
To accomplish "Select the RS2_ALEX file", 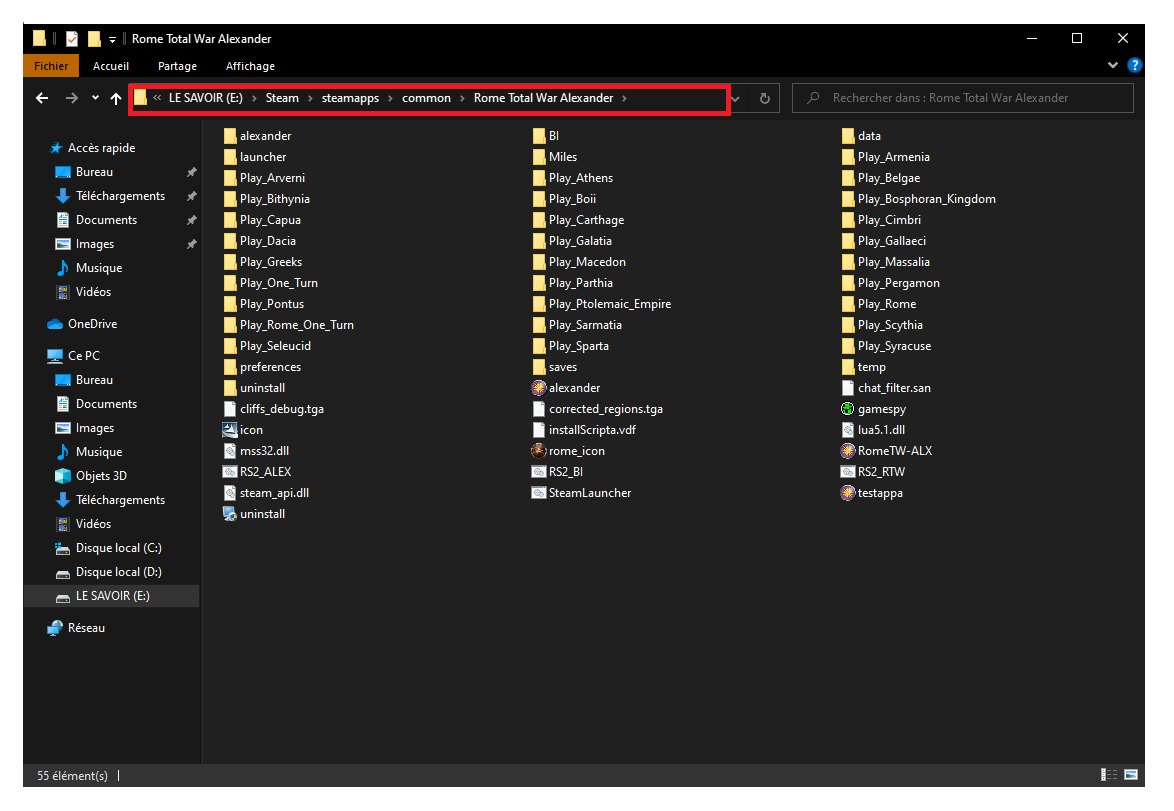I will 257,472.
